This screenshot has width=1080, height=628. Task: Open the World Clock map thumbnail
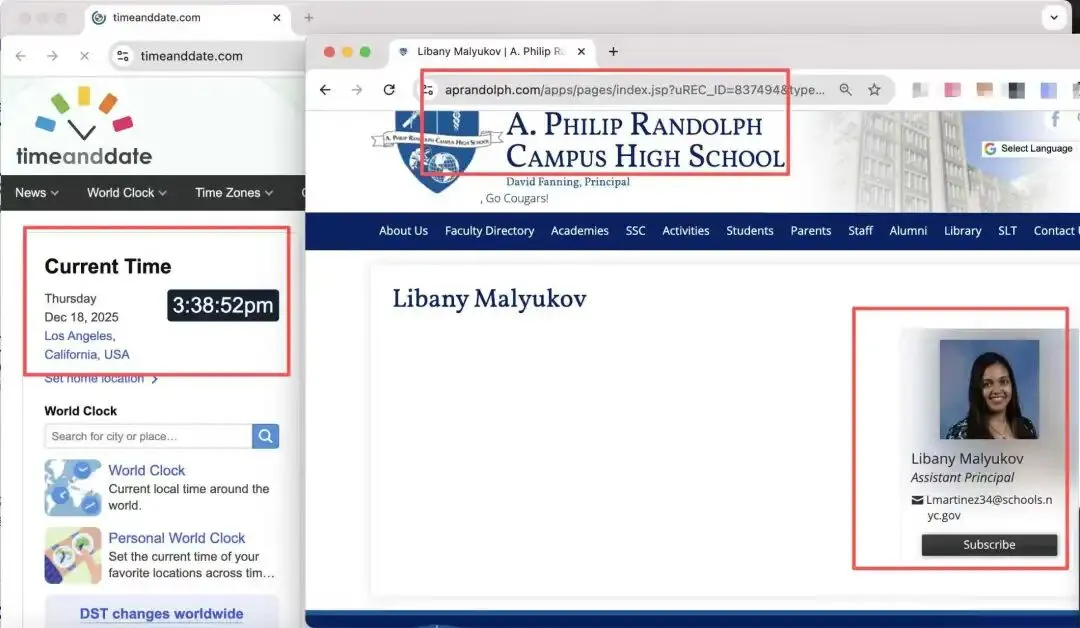(73, 488)
